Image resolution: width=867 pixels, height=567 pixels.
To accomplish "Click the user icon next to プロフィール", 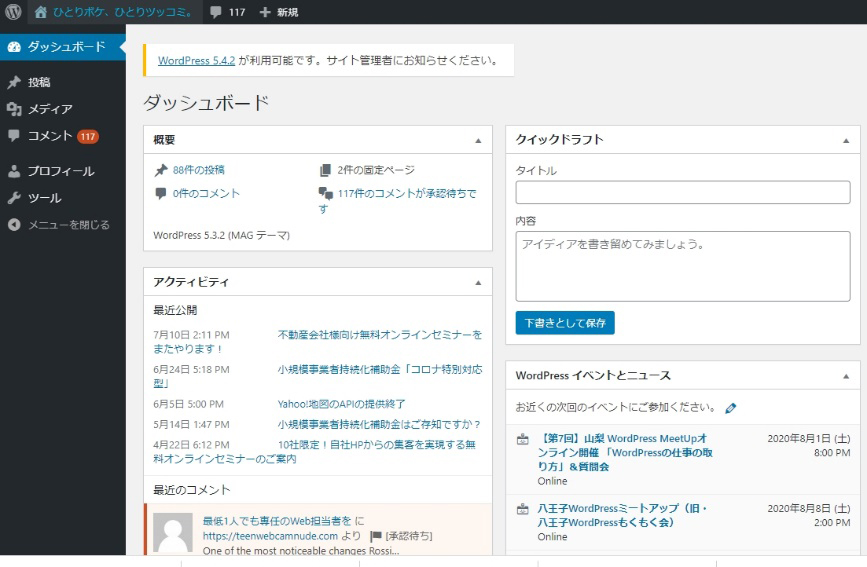I will [x=14, y=171].
